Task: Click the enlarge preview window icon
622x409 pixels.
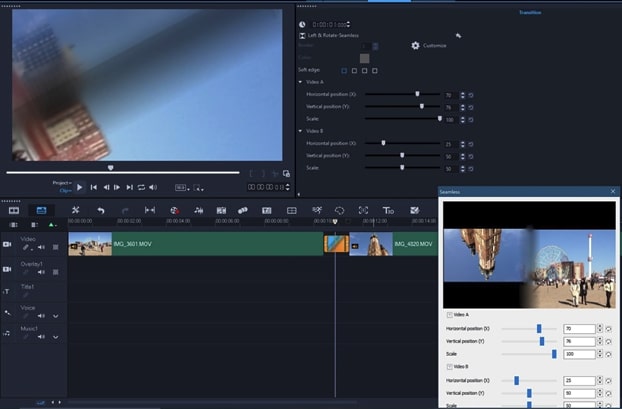Action: click(286, 174)
